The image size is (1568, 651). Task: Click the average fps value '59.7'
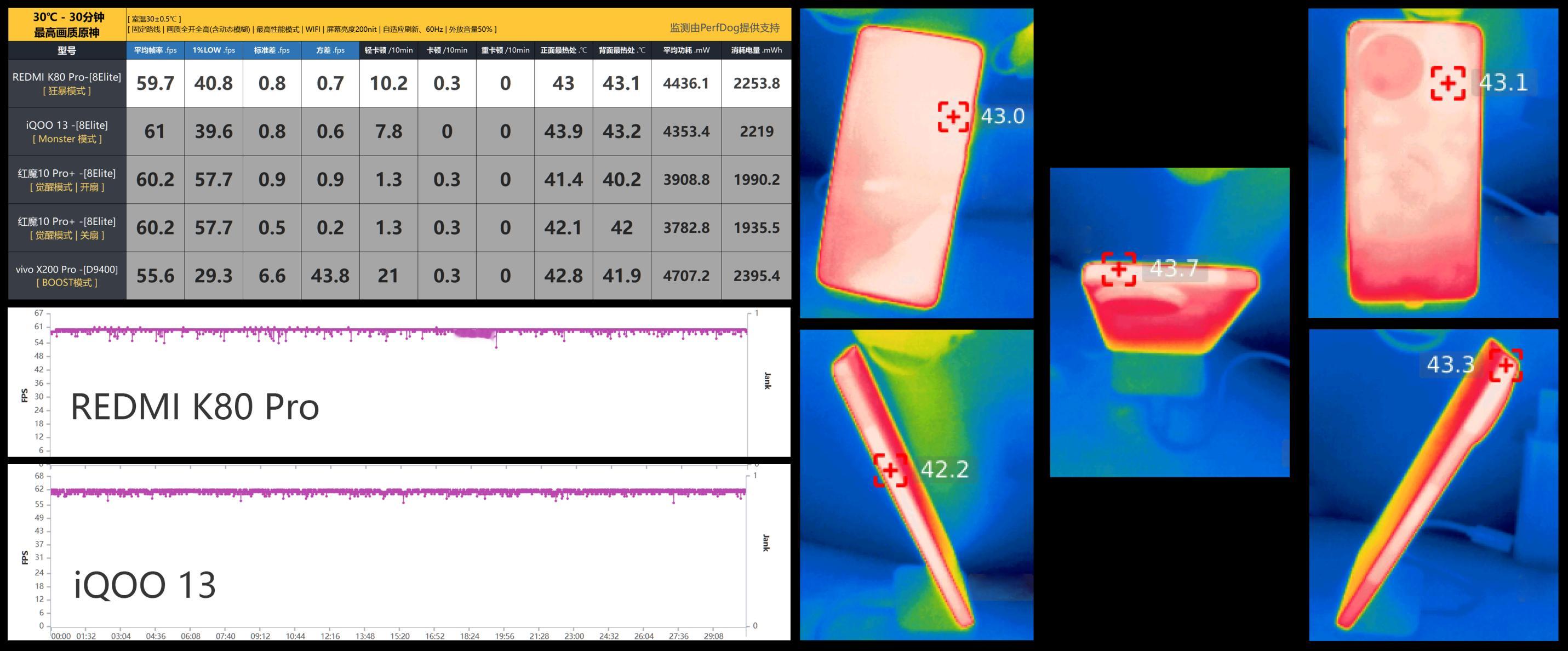pyautogui.click(x=155, y=83)
